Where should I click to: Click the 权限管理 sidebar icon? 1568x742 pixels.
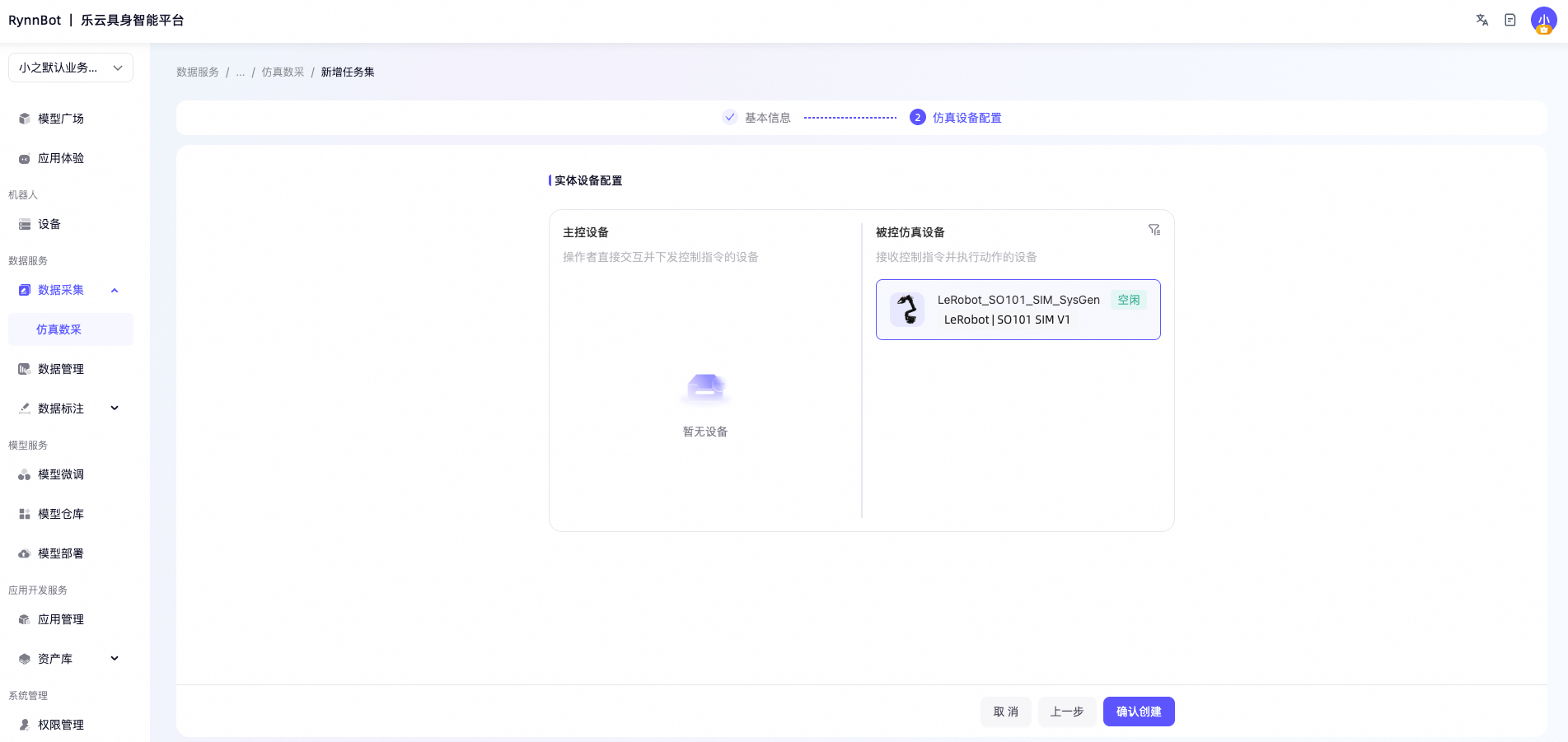click(25, 725)
